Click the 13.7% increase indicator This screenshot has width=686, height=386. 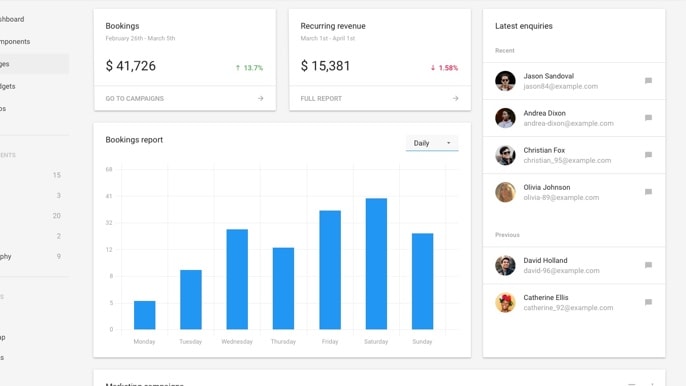(x=249, y=68)
